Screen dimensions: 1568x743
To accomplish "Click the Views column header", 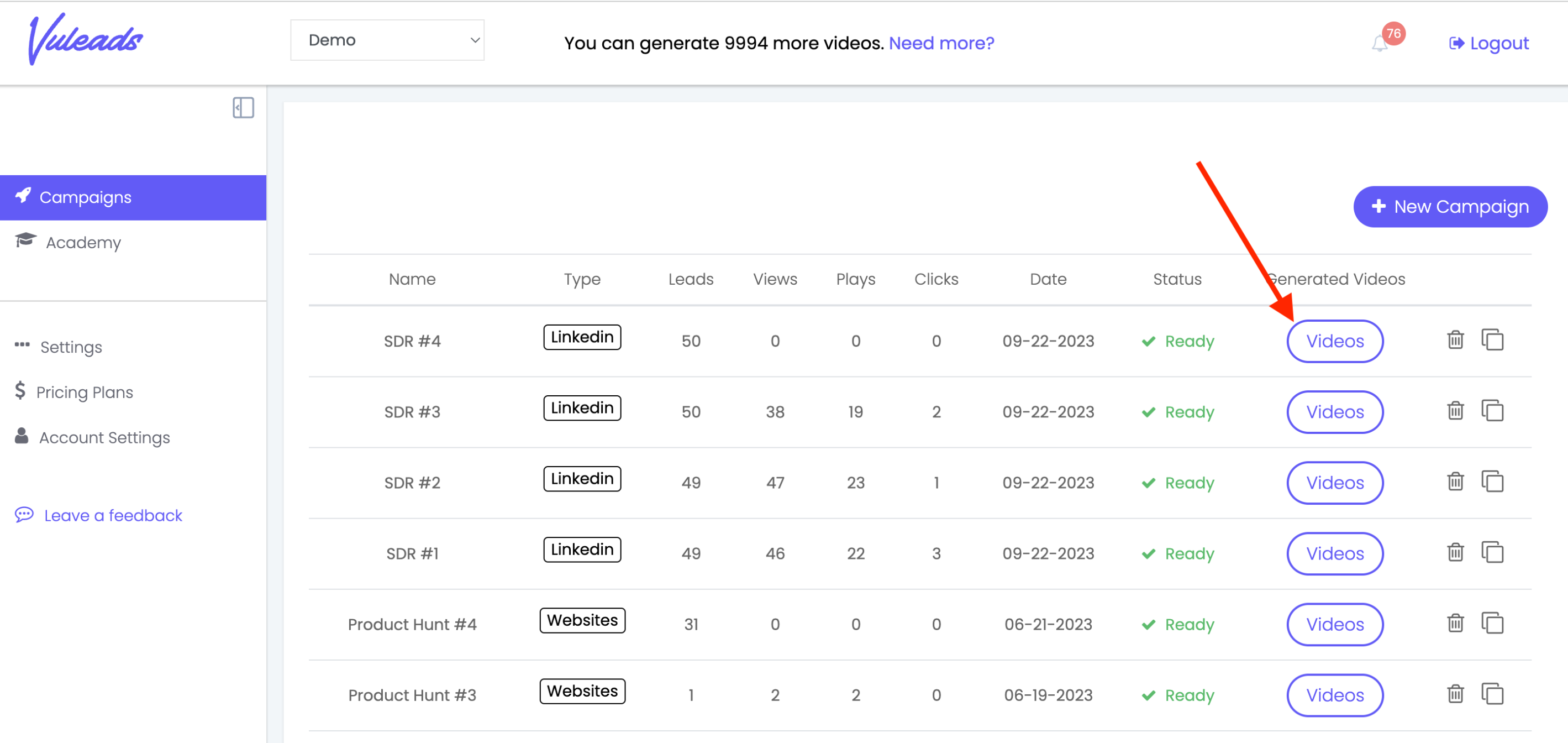I will [x=775, y=279].
